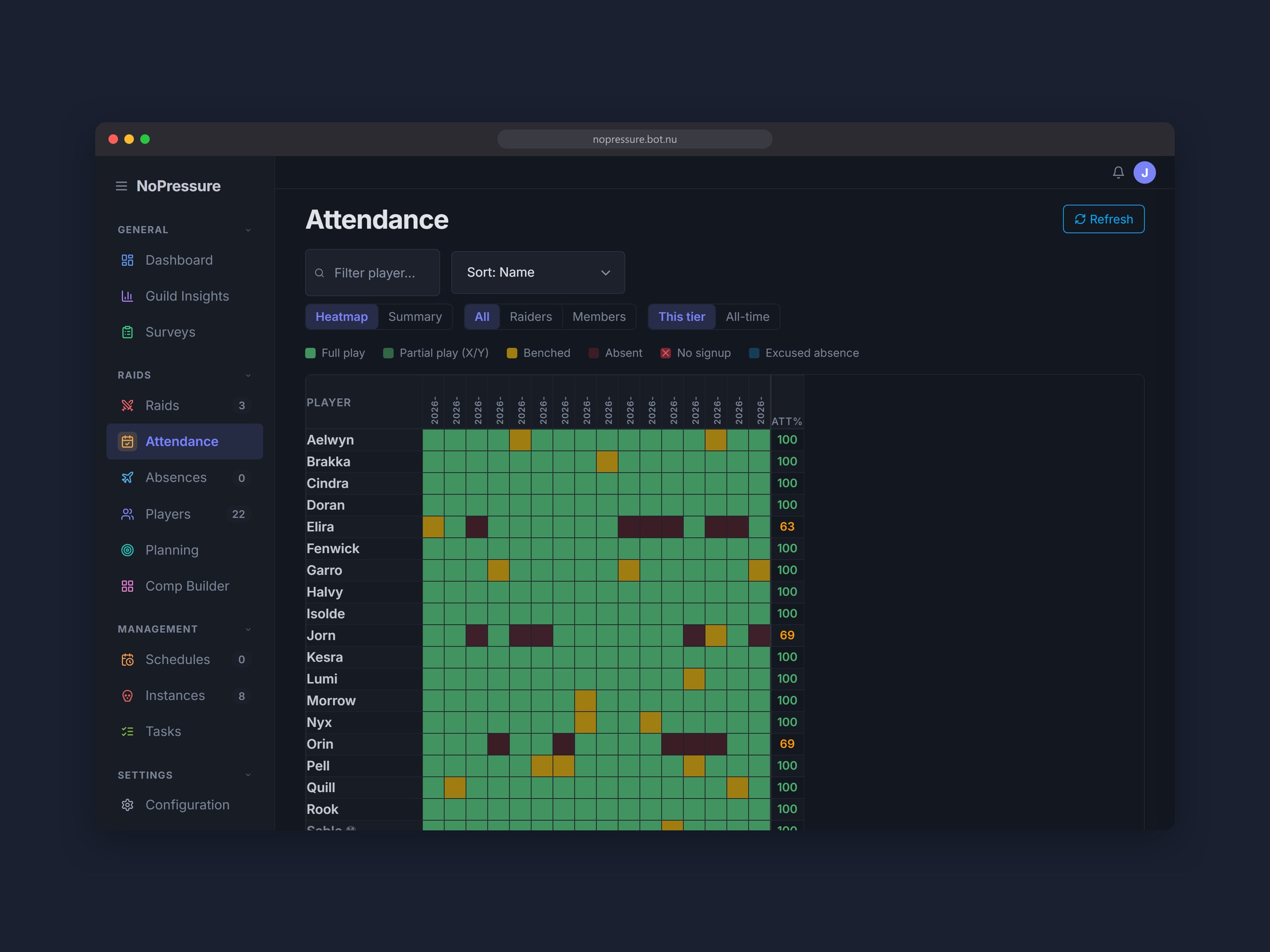This screenshot has width=1270, height=952.
Task: Click the Instances skull icon
Action: 128,695
